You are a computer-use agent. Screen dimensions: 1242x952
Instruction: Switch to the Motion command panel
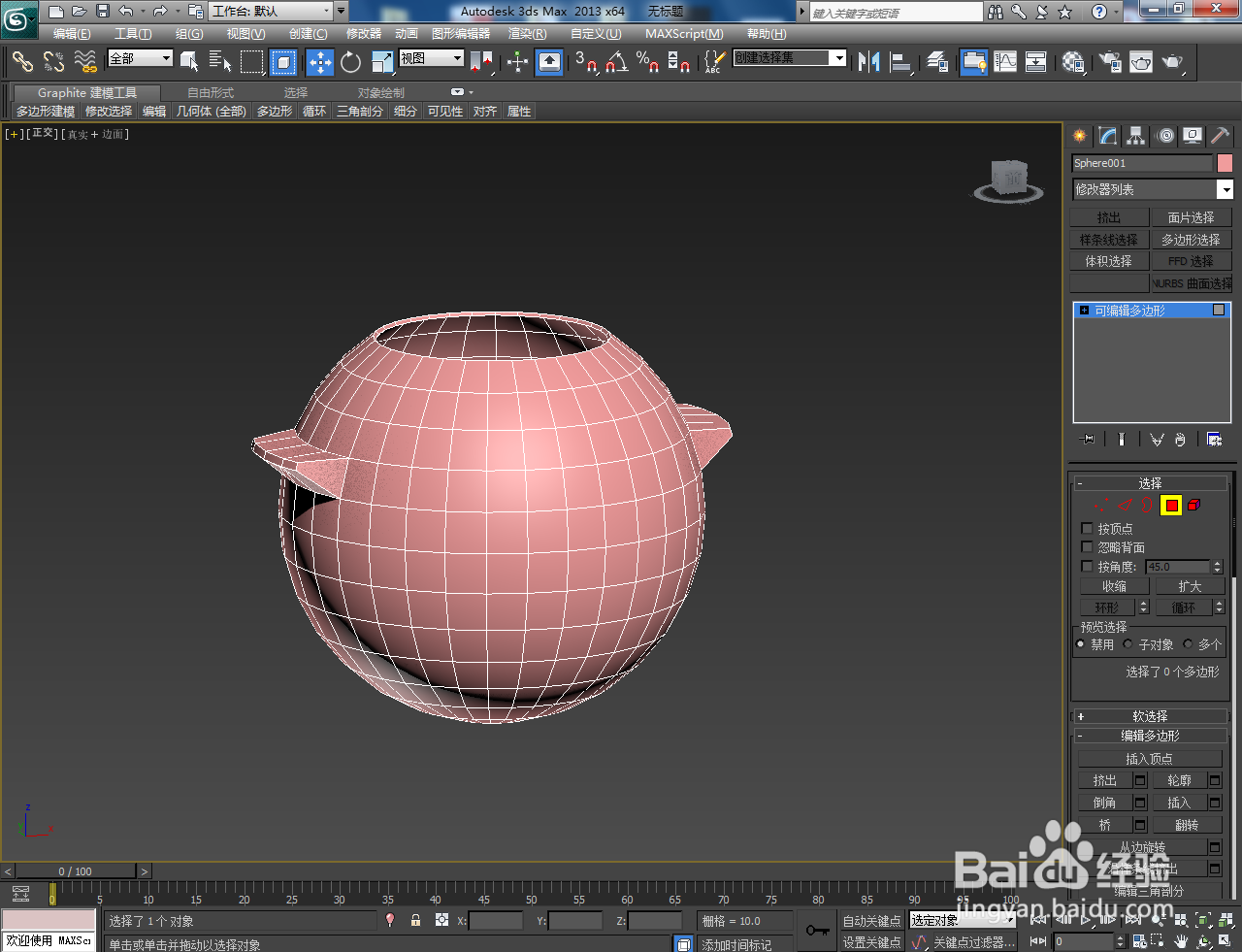tap(1165, 136)
